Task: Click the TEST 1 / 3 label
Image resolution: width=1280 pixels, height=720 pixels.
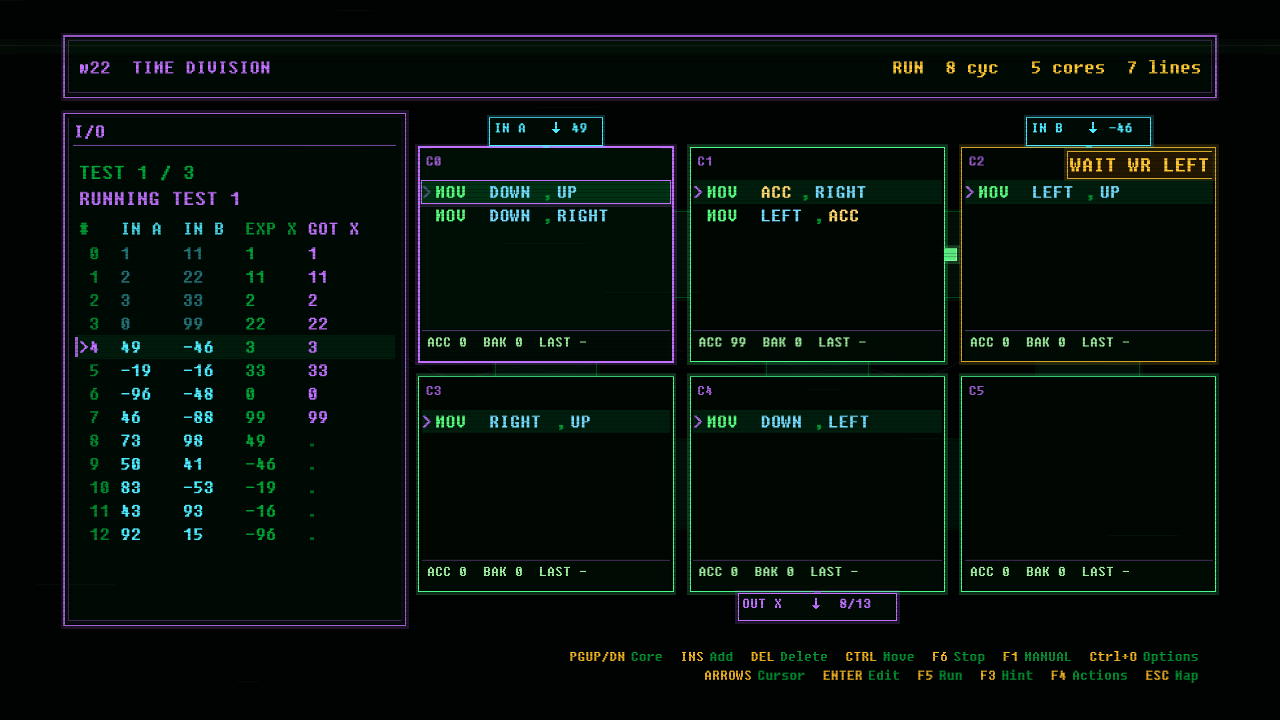Action: pos(138,173)
